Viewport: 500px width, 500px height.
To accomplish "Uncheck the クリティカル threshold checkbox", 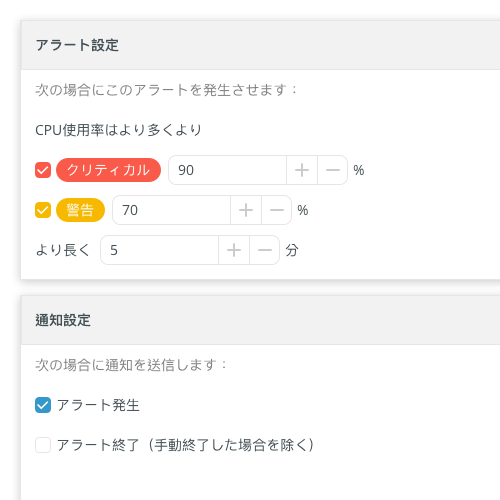I will tap(43, 170).
